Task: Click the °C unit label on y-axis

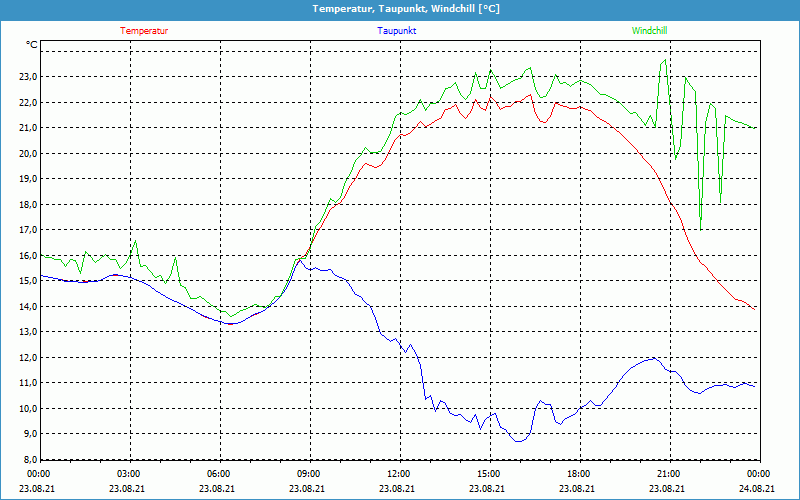Action: point(32,45)
